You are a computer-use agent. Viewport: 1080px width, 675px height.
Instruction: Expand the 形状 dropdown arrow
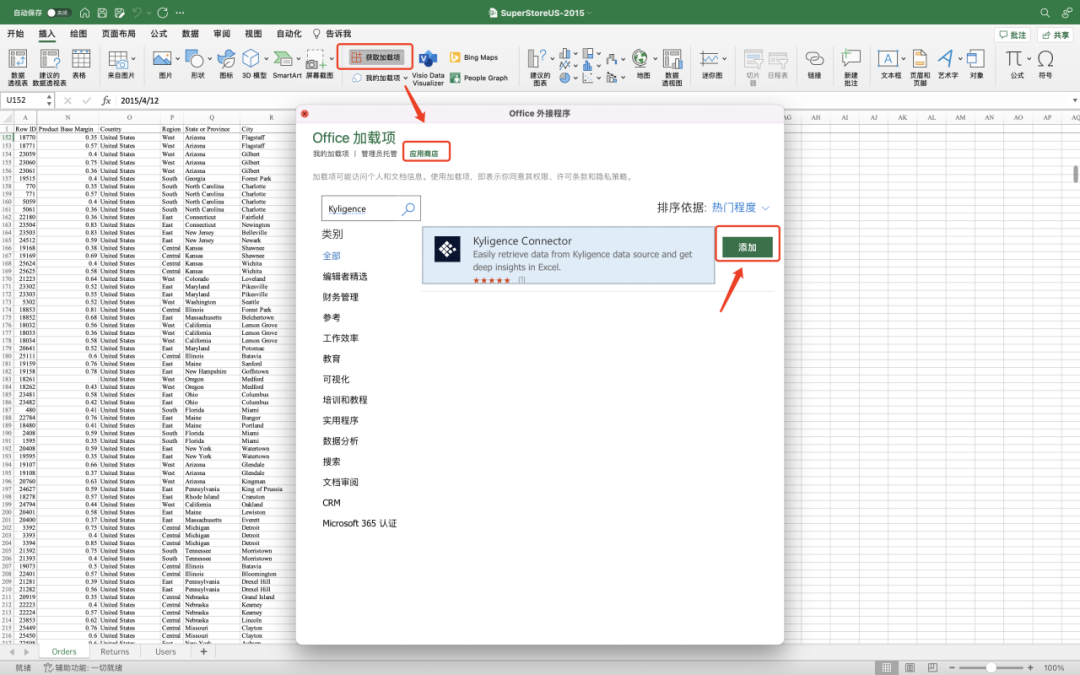coord(209,59)
